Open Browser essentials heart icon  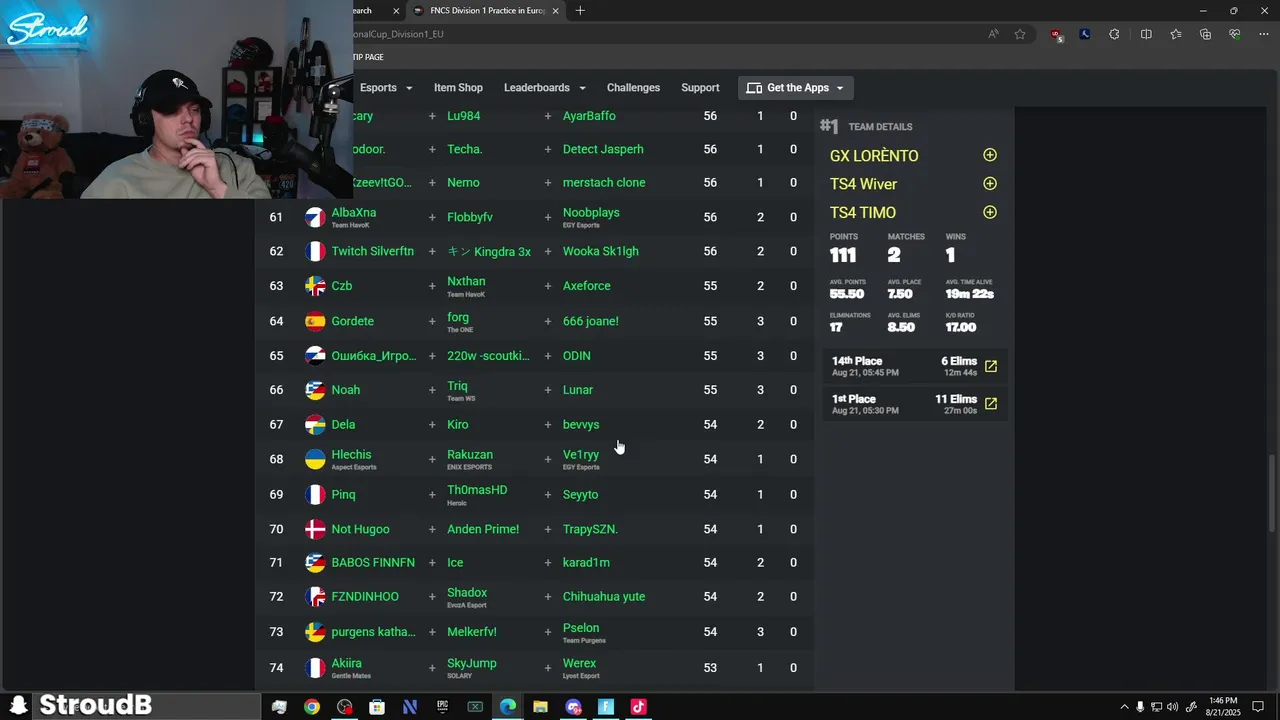click(1235, 34)
